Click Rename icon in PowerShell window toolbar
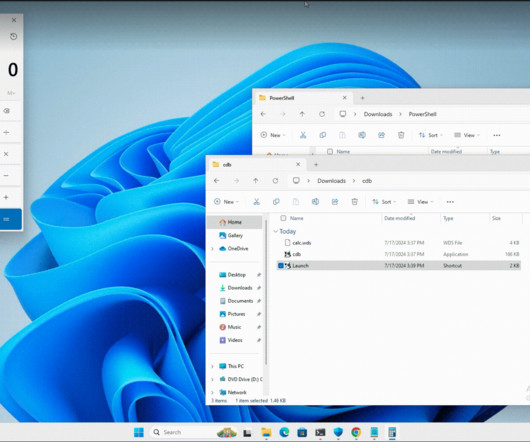530x442 pixels. (x=362, y=135)
